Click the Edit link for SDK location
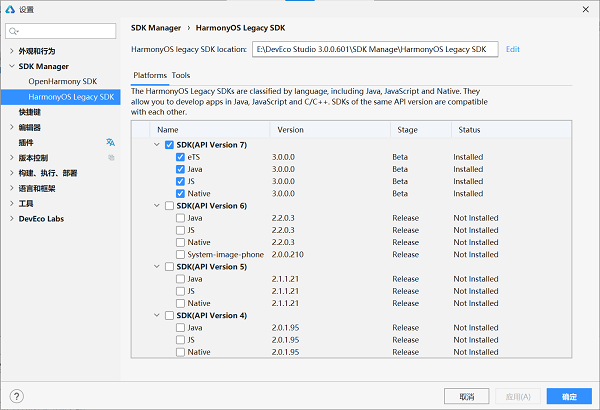 click(513, 48)
